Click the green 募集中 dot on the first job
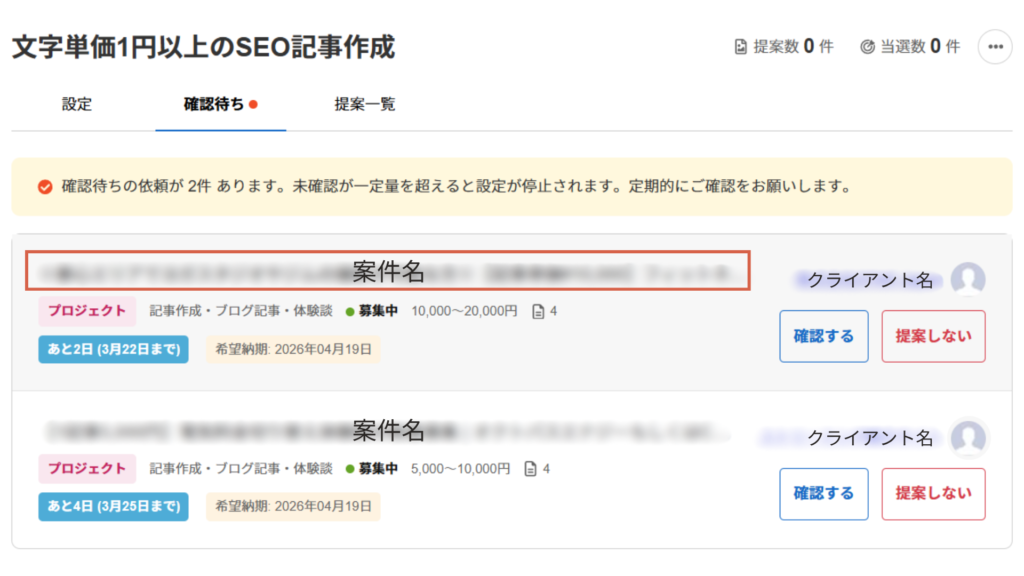This screenshot has width=1024, height=576. (350, 312)
